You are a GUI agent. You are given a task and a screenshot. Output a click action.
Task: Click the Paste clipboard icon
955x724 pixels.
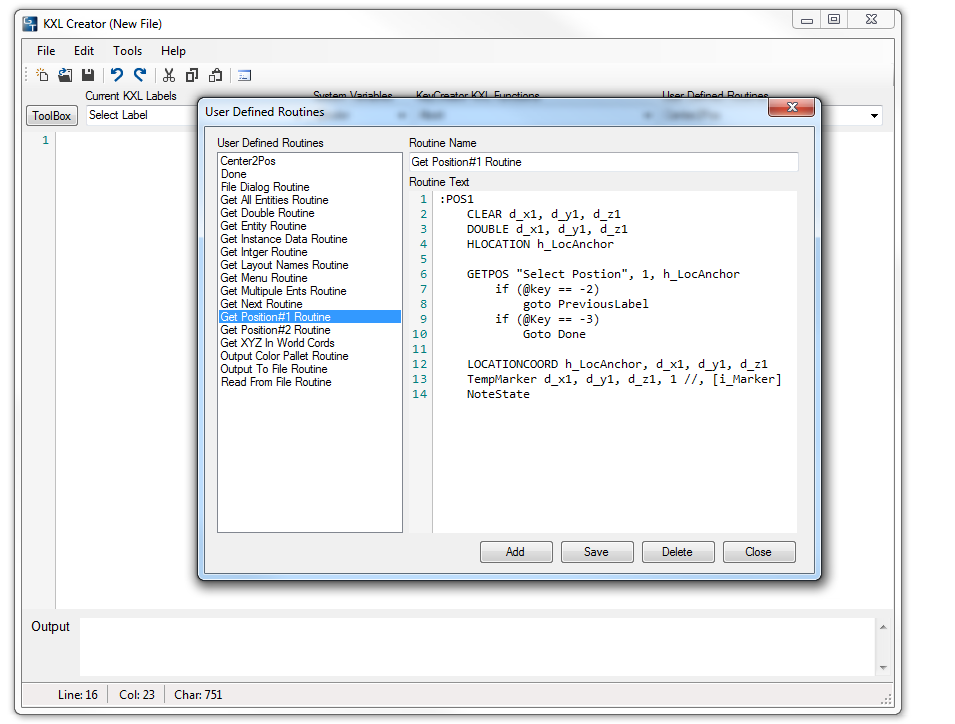215,75
